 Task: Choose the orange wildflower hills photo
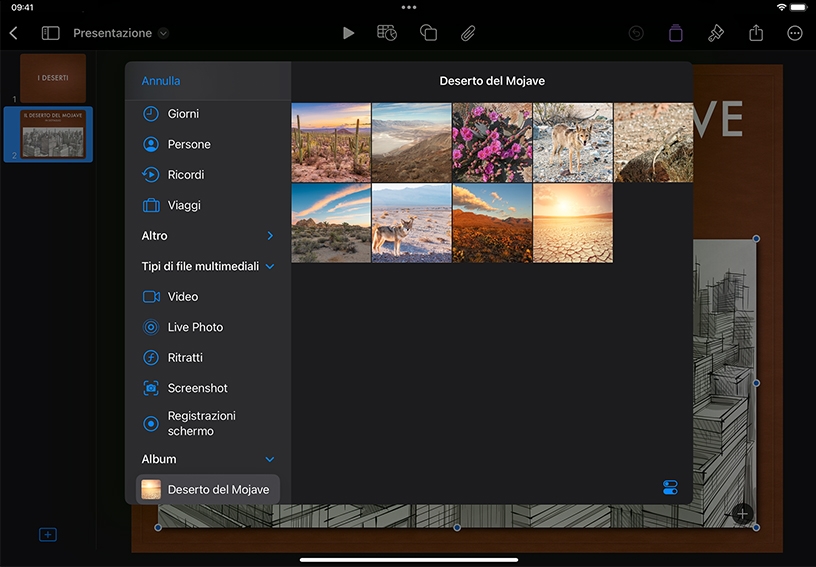492,223
